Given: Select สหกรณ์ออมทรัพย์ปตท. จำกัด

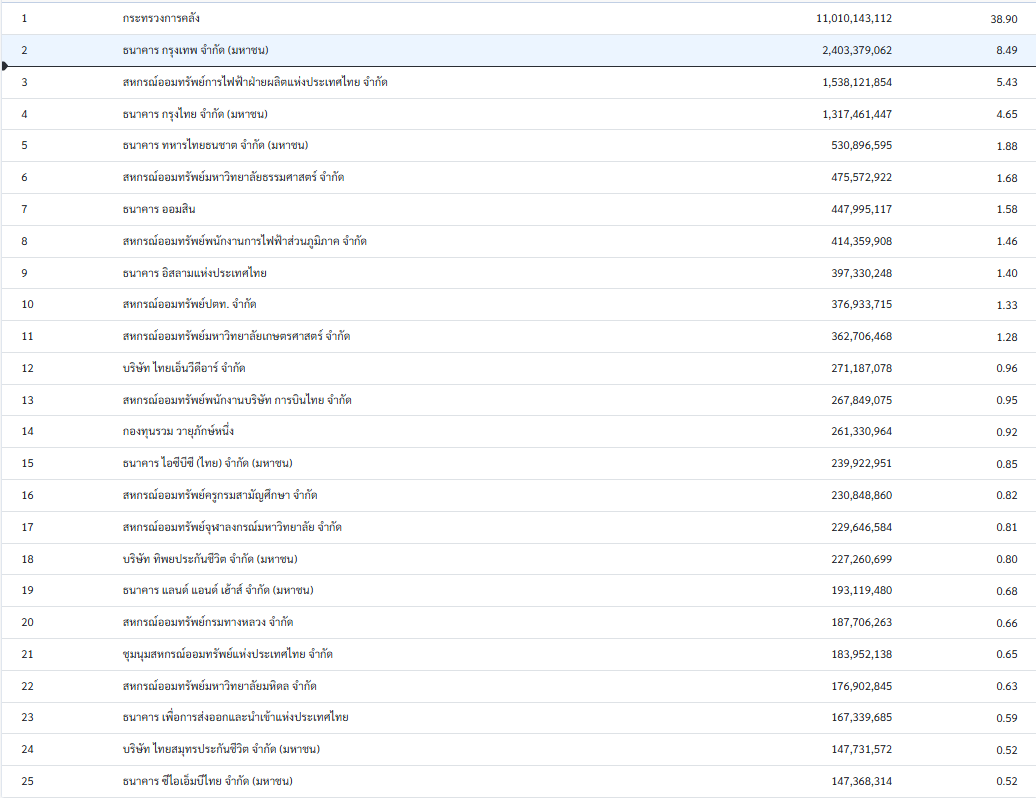Looking at the screenshot, I should click(x=190, y=304).
